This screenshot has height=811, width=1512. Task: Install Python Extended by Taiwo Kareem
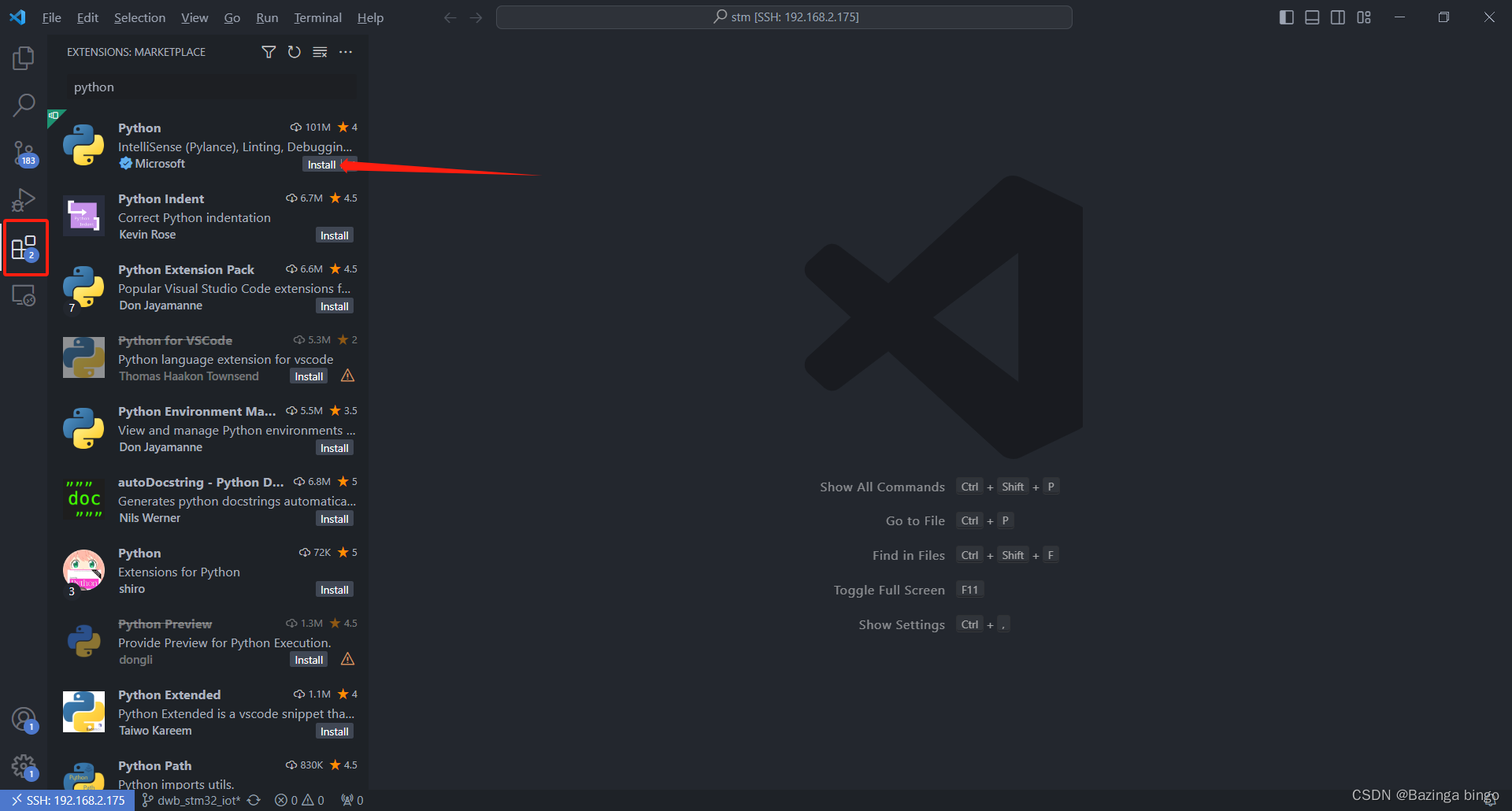335,731
